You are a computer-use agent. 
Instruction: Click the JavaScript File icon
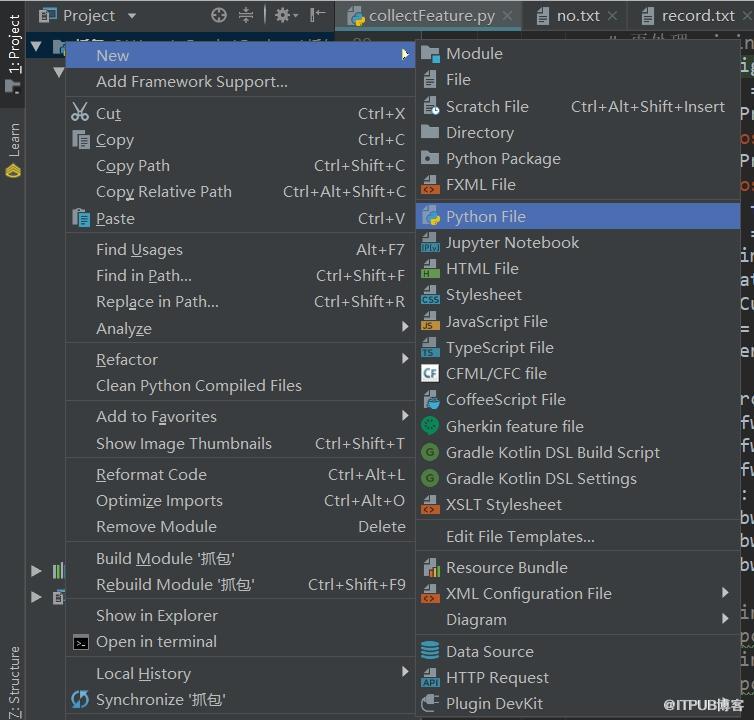tap(430, 321)
